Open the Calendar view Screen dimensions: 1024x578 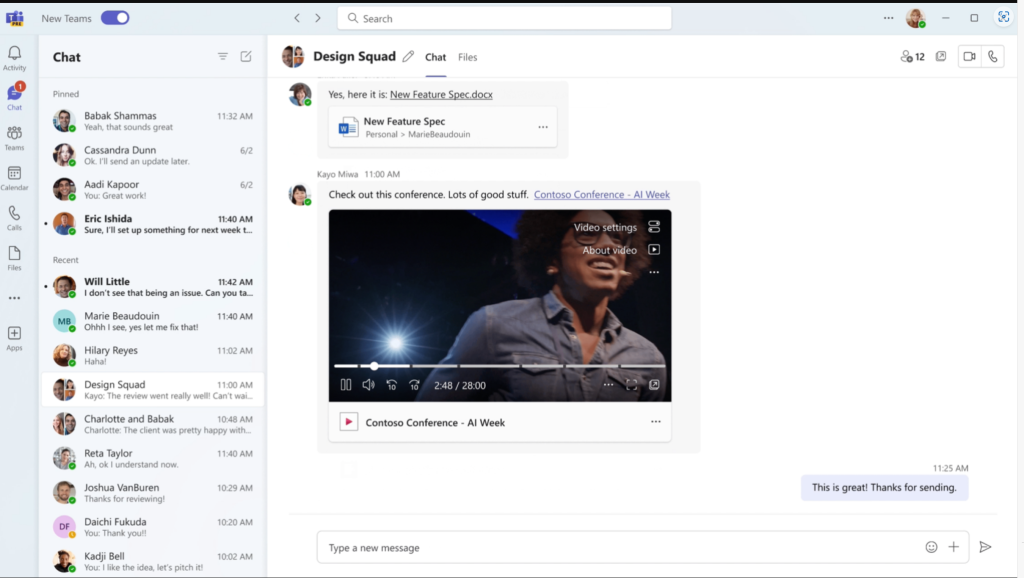click(x=14, y=178)
